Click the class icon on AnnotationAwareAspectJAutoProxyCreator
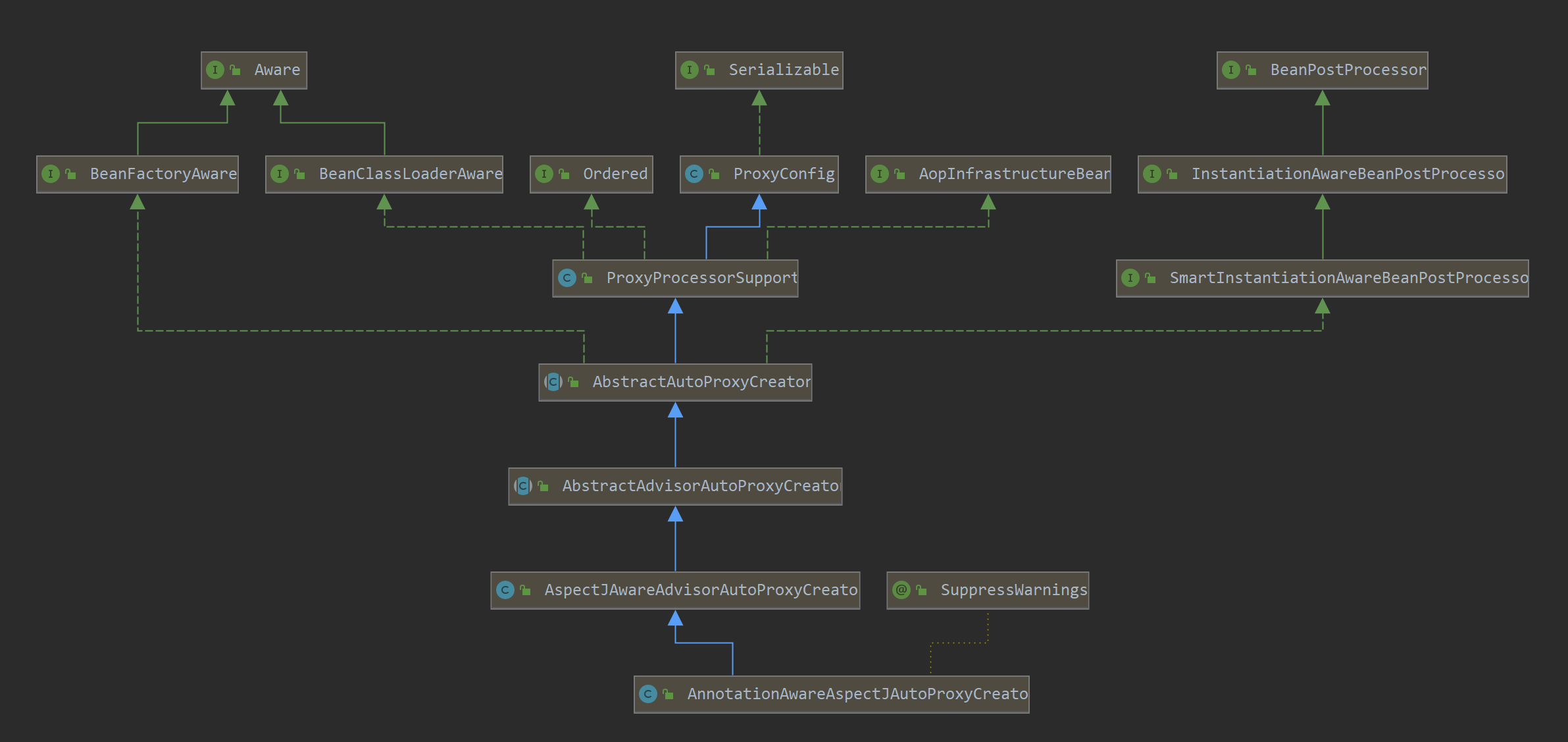The width and height of the screenshot is (1568, 742). pyautogui.click(x=648, y=694)
